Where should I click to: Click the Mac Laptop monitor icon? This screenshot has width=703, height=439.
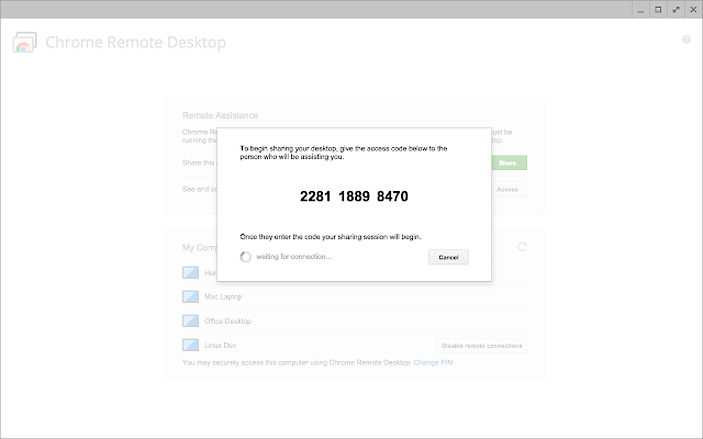point(192,296)
